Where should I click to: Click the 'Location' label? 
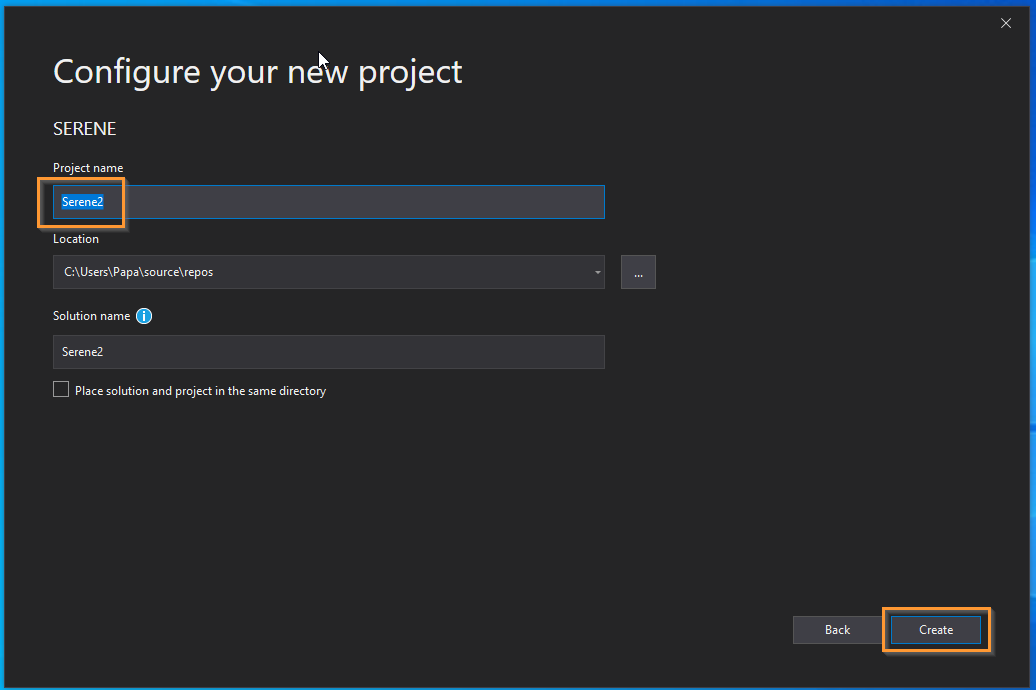click(x=76, y=239)
